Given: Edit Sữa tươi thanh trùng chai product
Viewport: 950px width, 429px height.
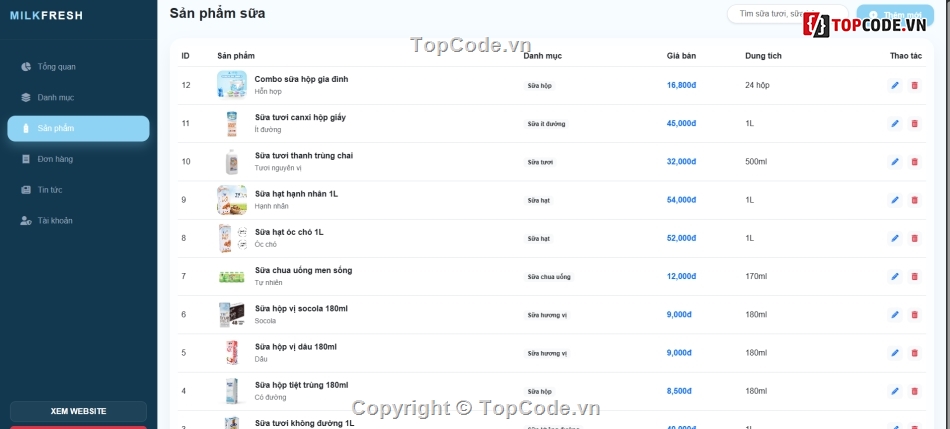Looking at the screenshot, I should 895,162.
